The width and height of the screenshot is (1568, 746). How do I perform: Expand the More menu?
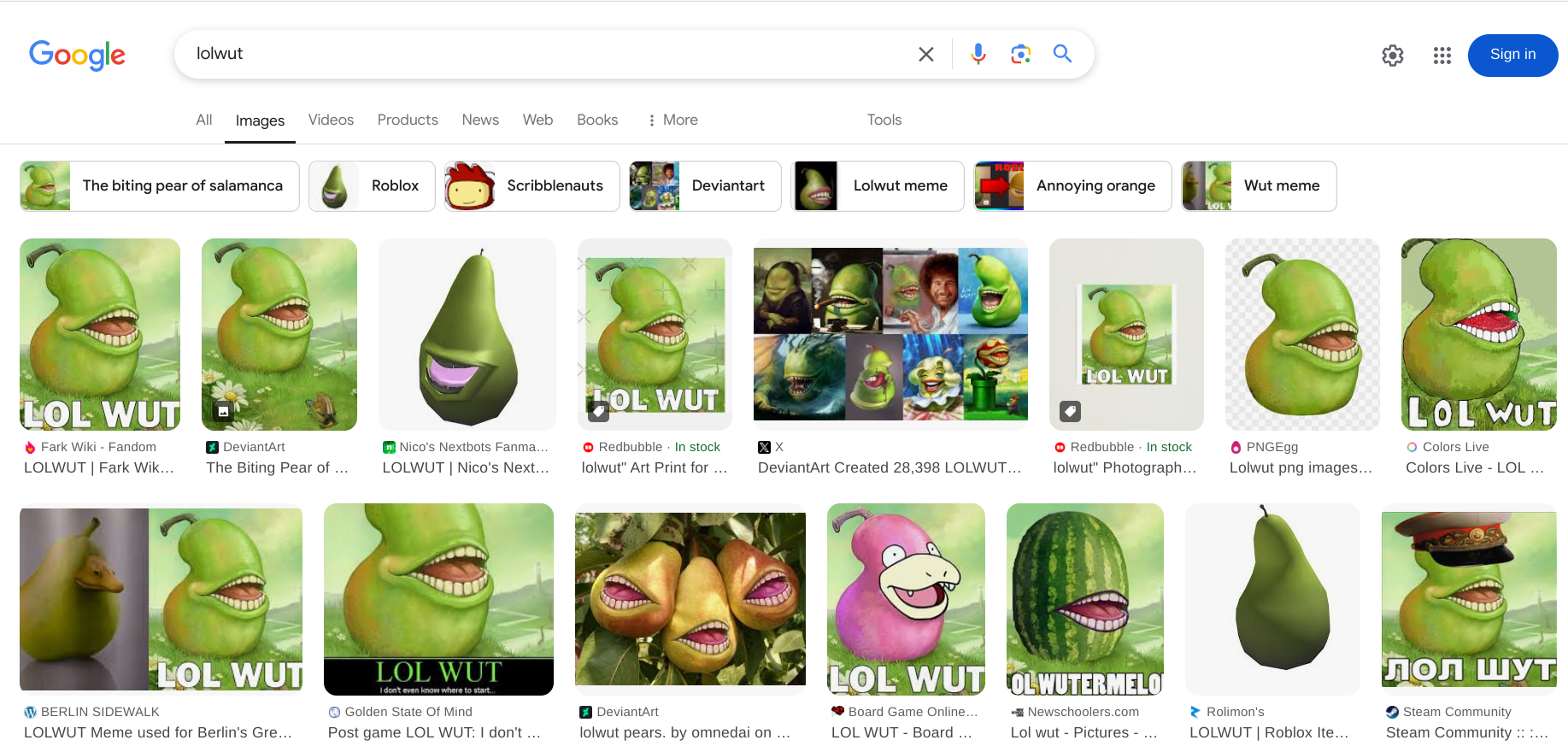coord(672,120)
